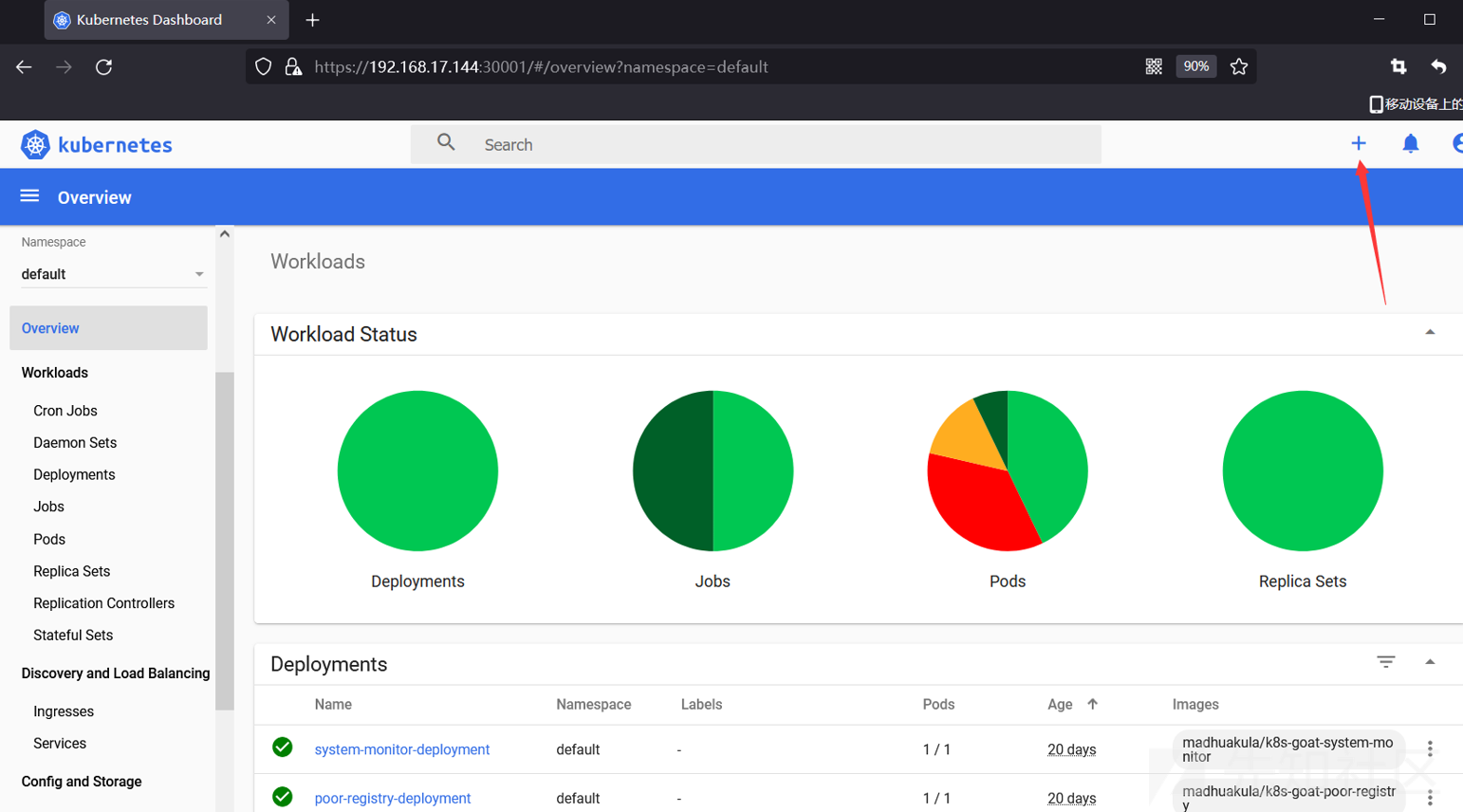Click the browser forward arrow
Screen dimensions: 1463x812
[64, 66]
